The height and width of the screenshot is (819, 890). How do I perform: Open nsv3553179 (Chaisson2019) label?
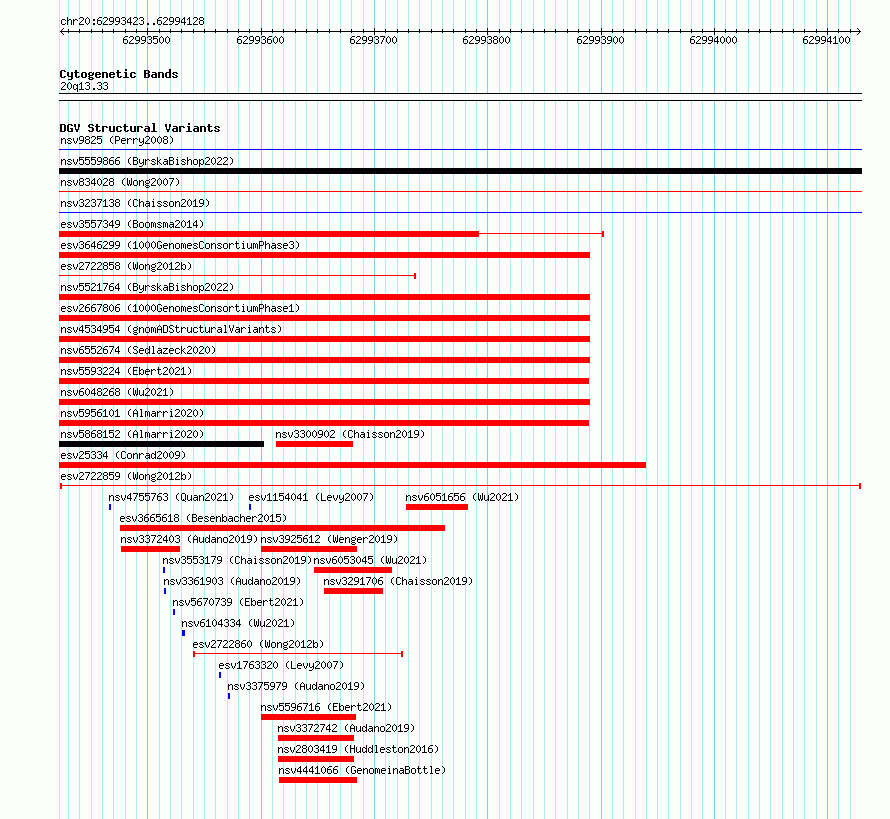point(237,560)
